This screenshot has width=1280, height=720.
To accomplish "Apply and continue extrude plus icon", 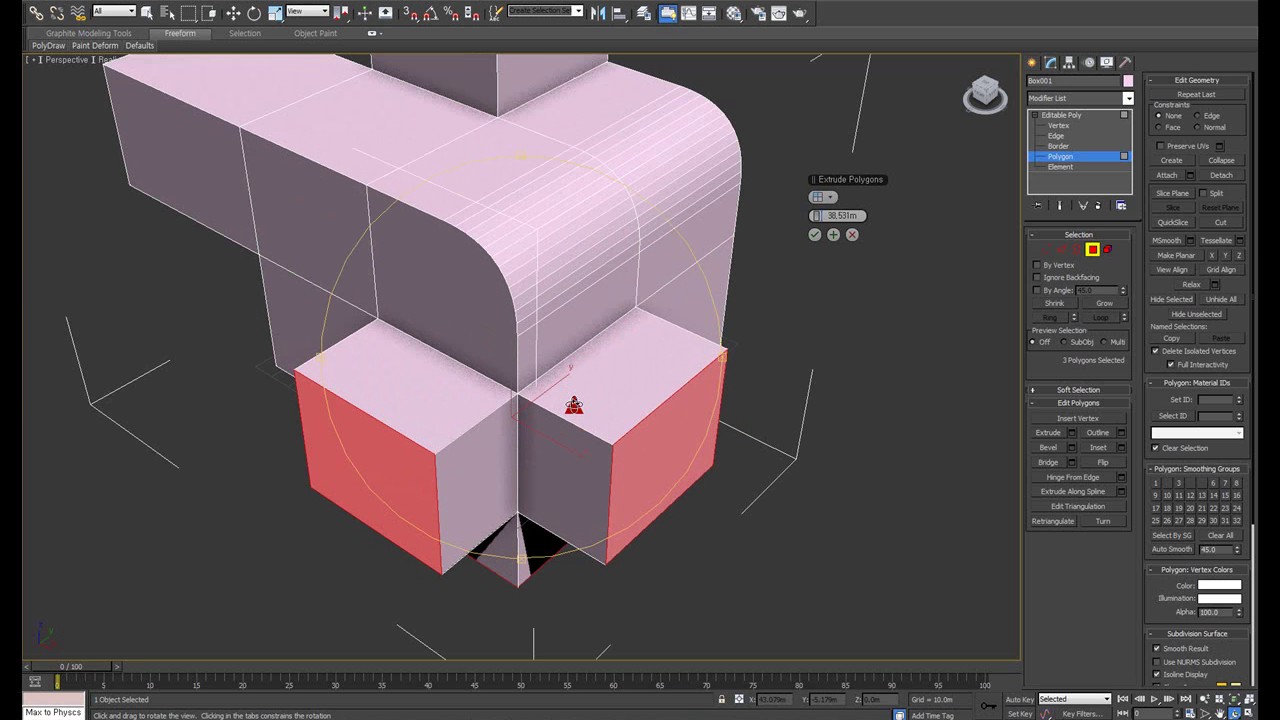I will (x=833, y=234).
